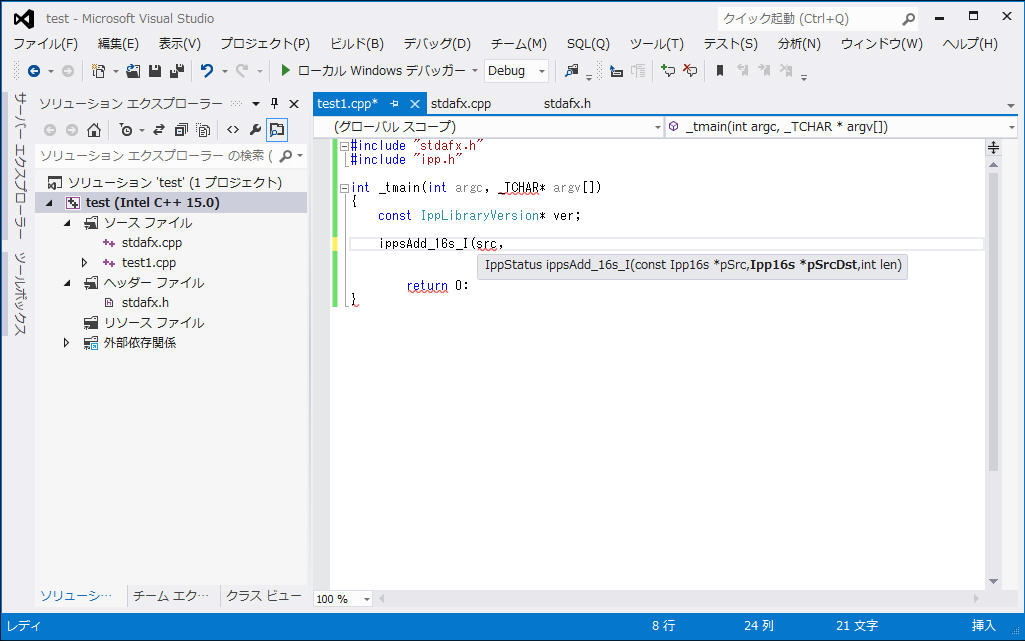Open the ヘルプ(H) menu
Image resolution: width=1025 pixels, height=641 pixels.
coord(970,44)
